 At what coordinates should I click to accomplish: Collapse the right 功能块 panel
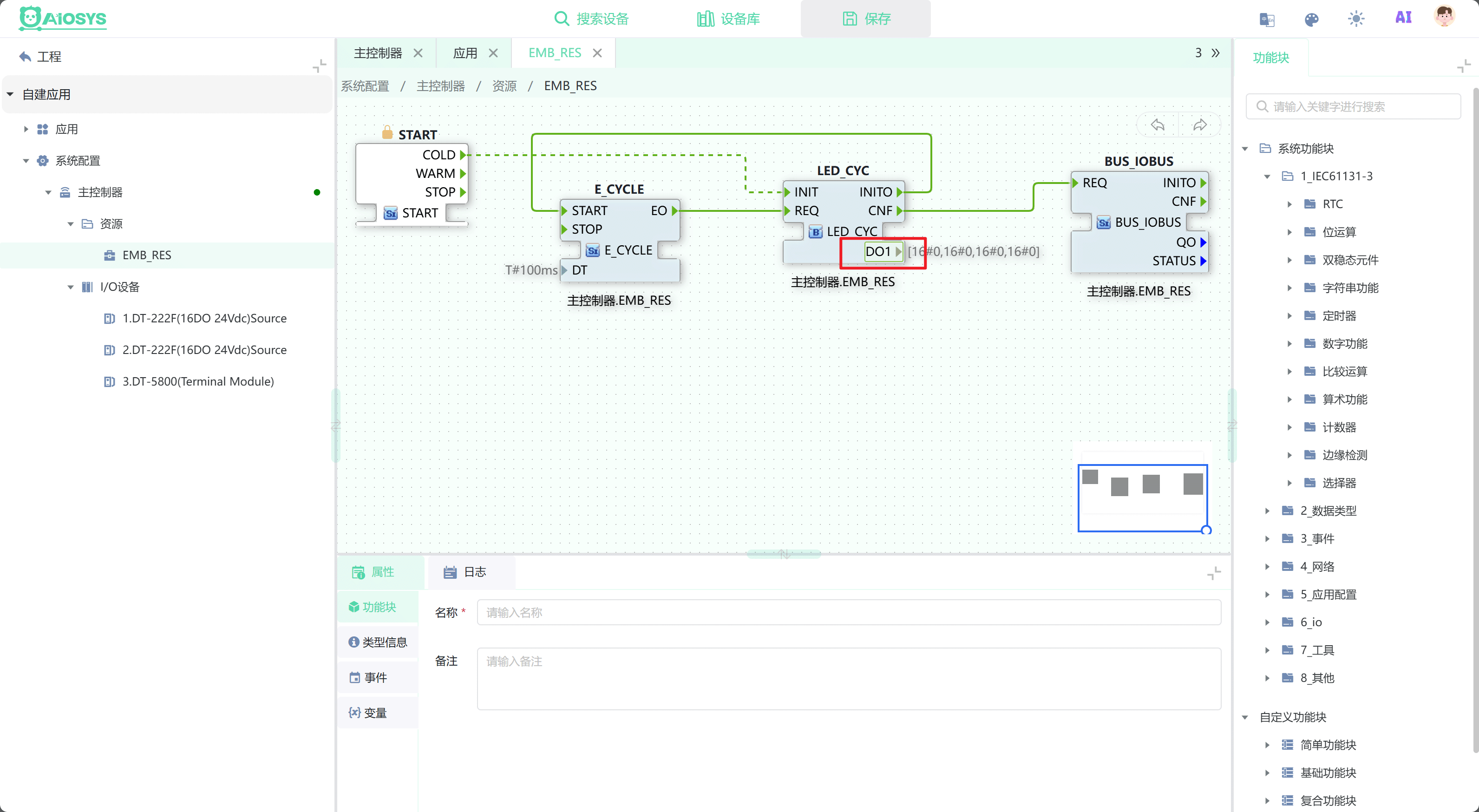pyautogui.click(x=1464, y=66)
